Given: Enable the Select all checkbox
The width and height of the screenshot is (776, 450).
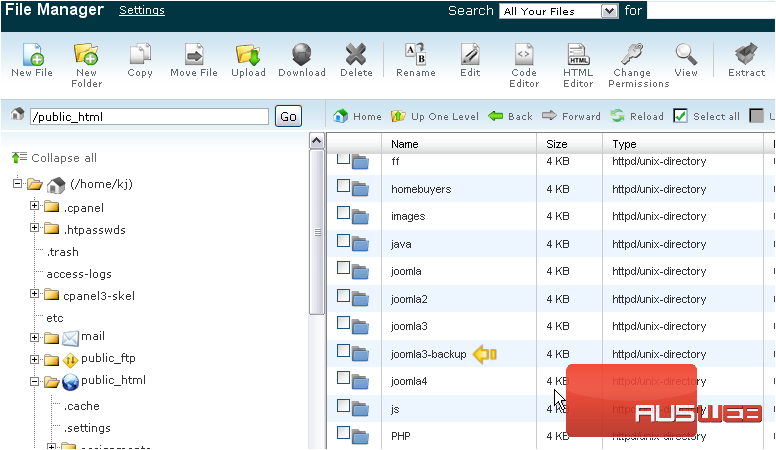Looking at the screenshot, I should pos(681,116).
